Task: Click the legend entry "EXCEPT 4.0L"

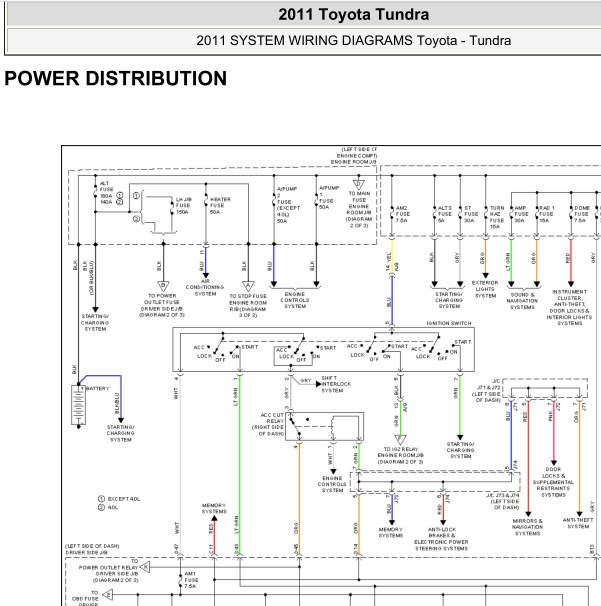Action: (x=119, y=499)
